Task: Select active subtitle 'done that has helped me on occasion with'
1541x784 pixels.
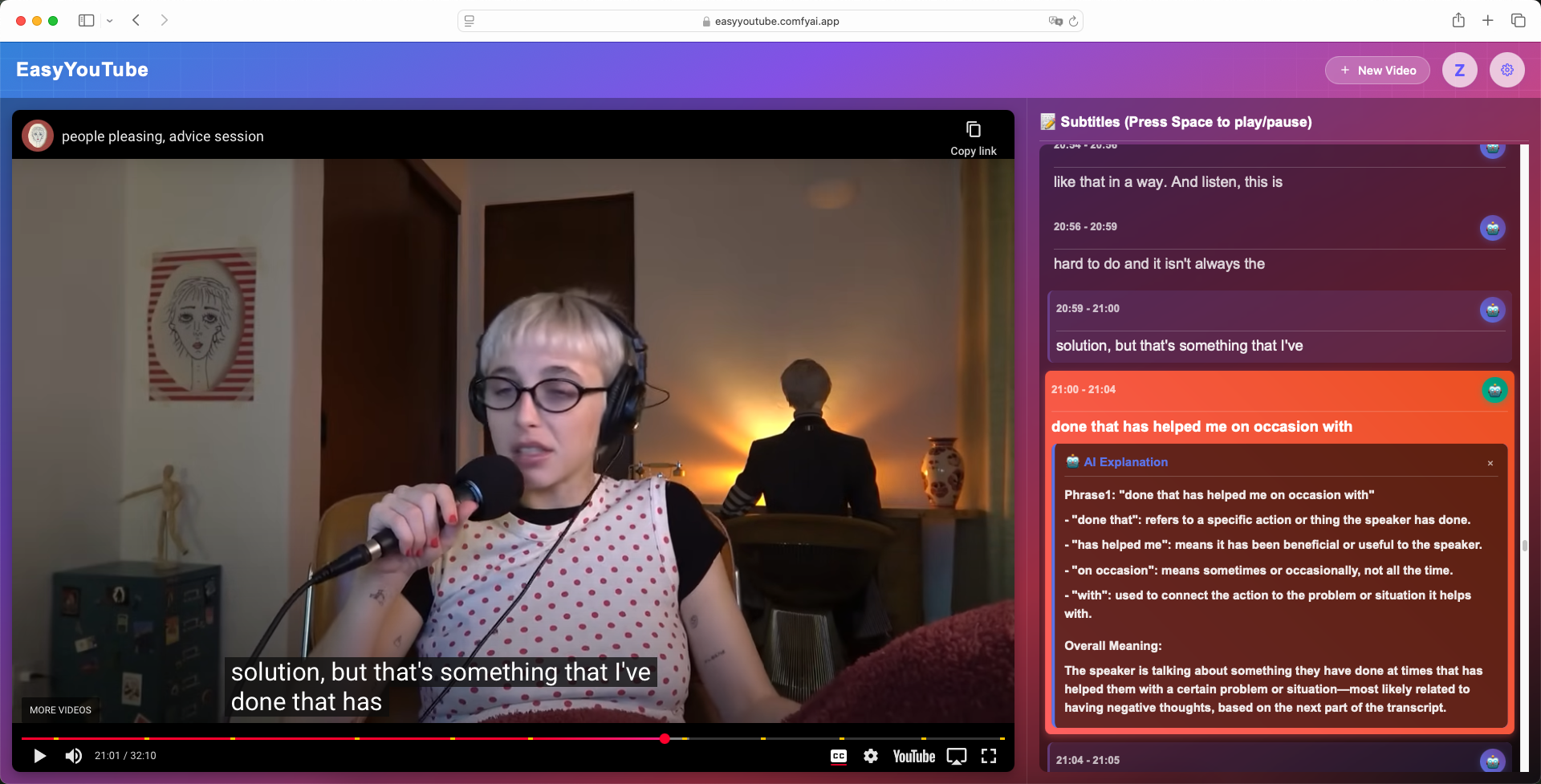Action: click(1201, 427)
